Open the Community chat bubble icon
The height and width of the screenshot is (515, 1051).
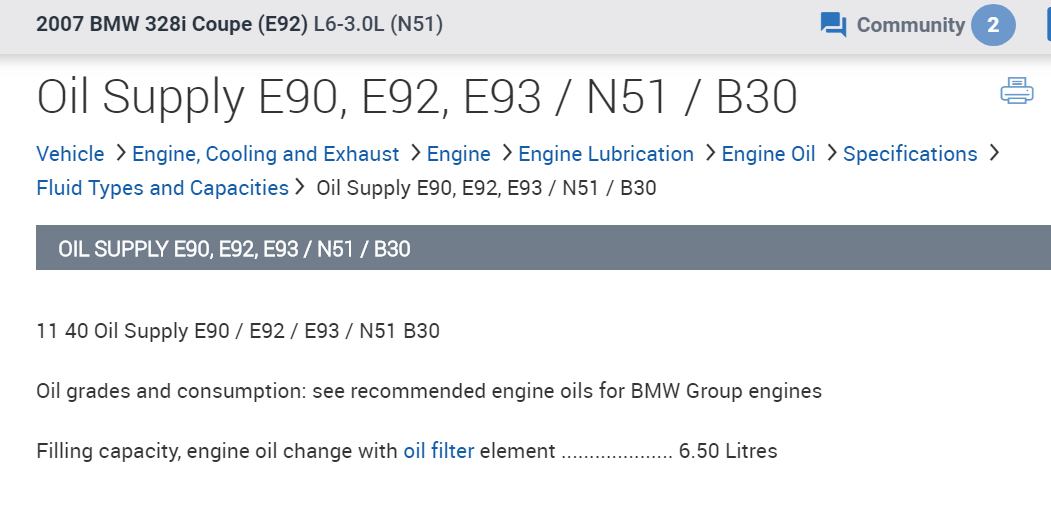(x=833, y=25)
